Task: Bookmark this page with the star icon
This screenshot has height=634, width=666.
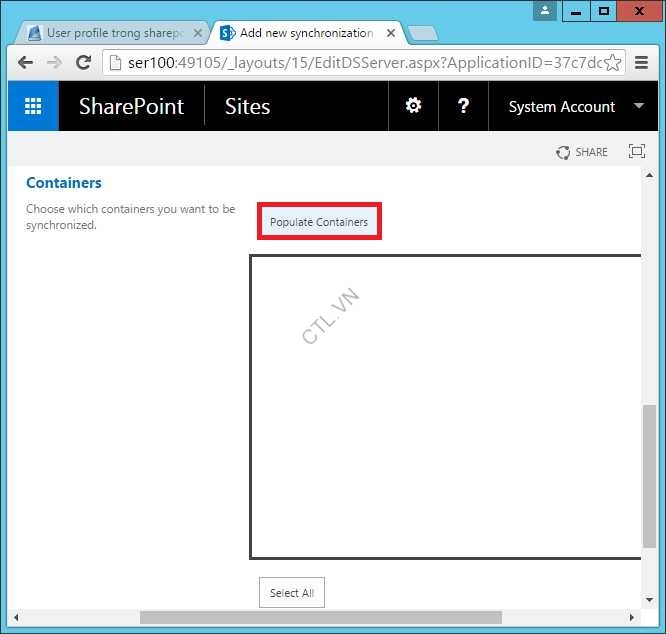Action: point(612,62)
